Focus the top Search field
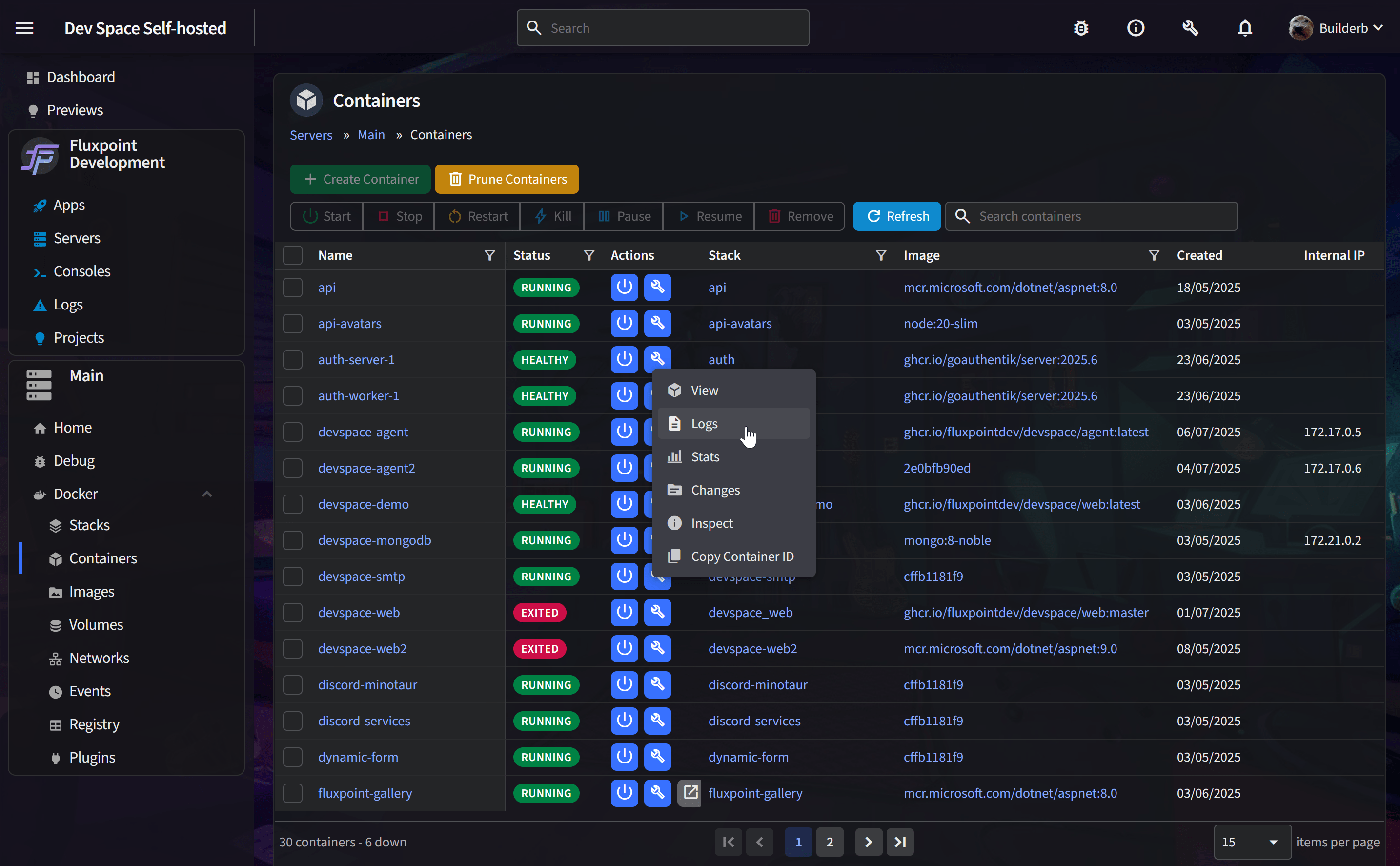This screenshot has width=1400, height=866. tap(663, 28)
